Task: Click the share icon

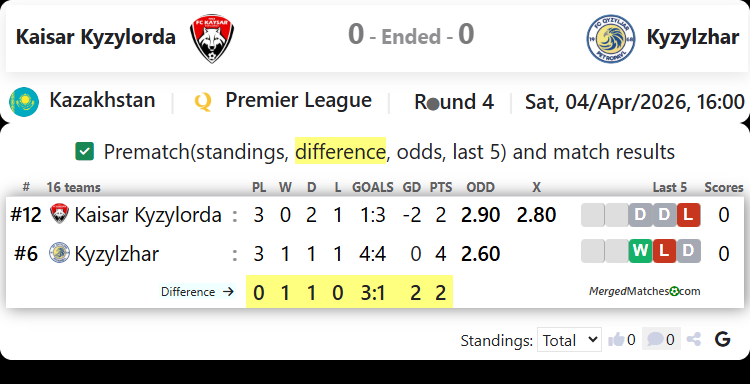Action: pyautogui.click(x=694, y=340)
